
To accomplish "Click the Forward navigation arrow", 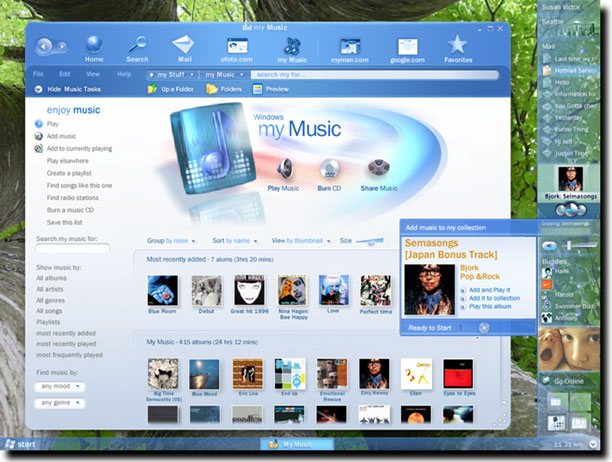I will pos(62,47).
